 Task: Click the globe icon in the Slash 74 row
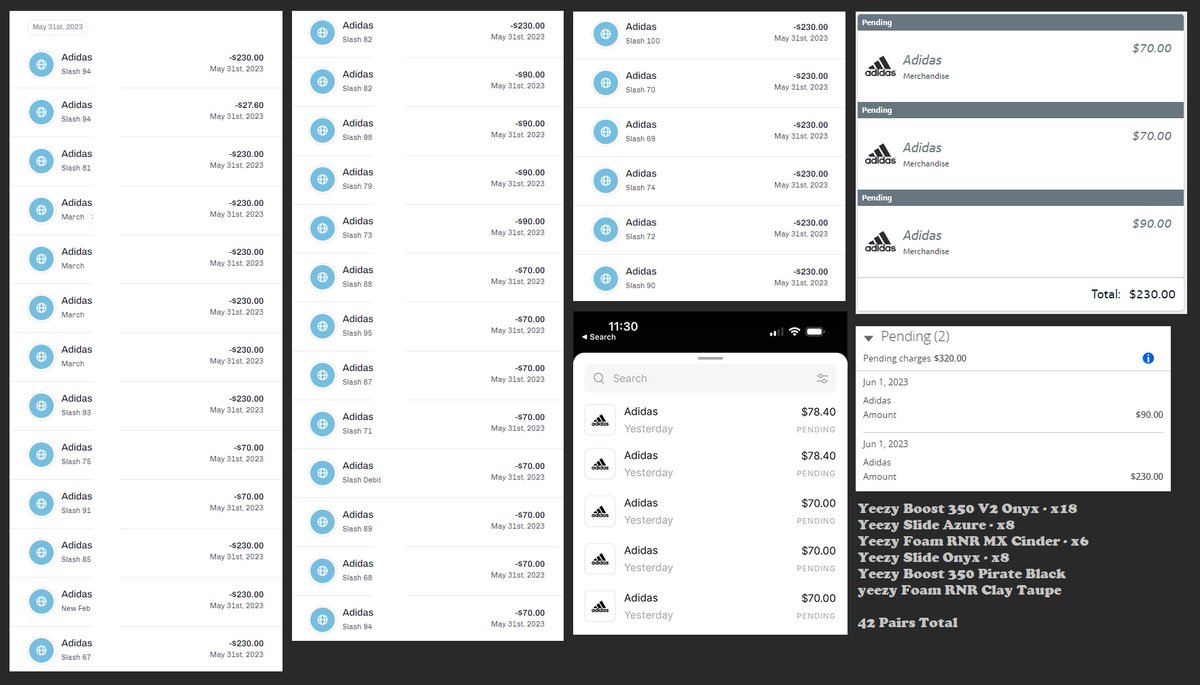[x=605, y=181]
